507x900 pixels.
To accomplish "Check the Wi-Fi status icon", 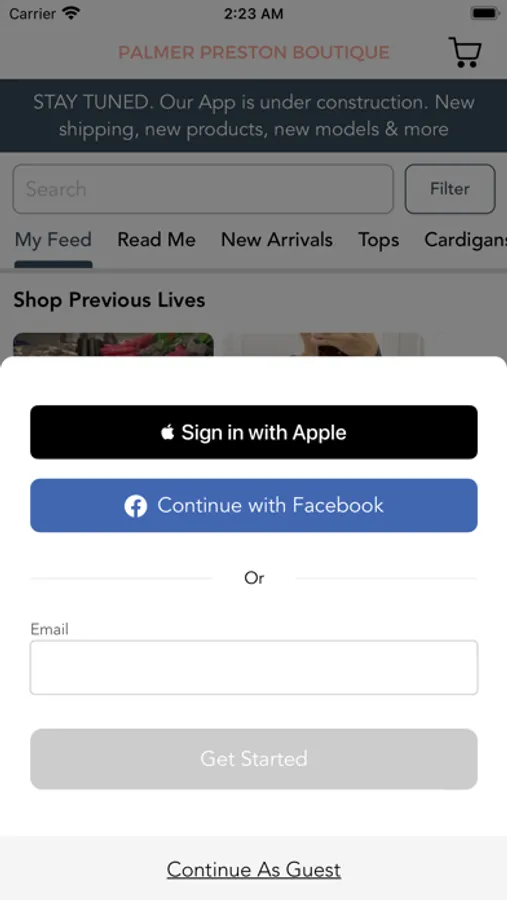I will 72,13.
